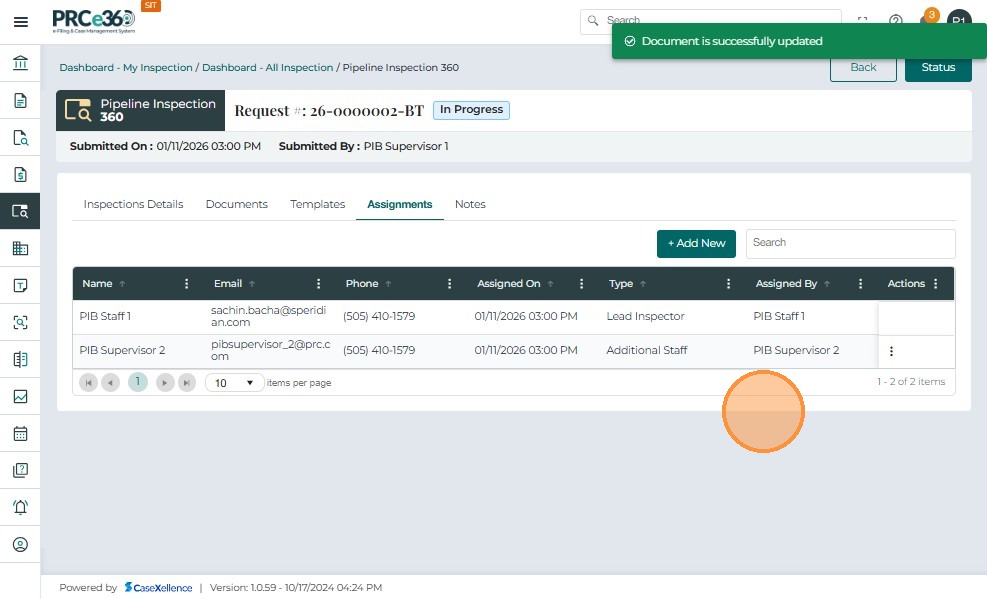Click the pibsupervisor_2@prc.com email cell
Image resolution: width=987 pixels, height=599 pixels.
(x=271, y=350)
